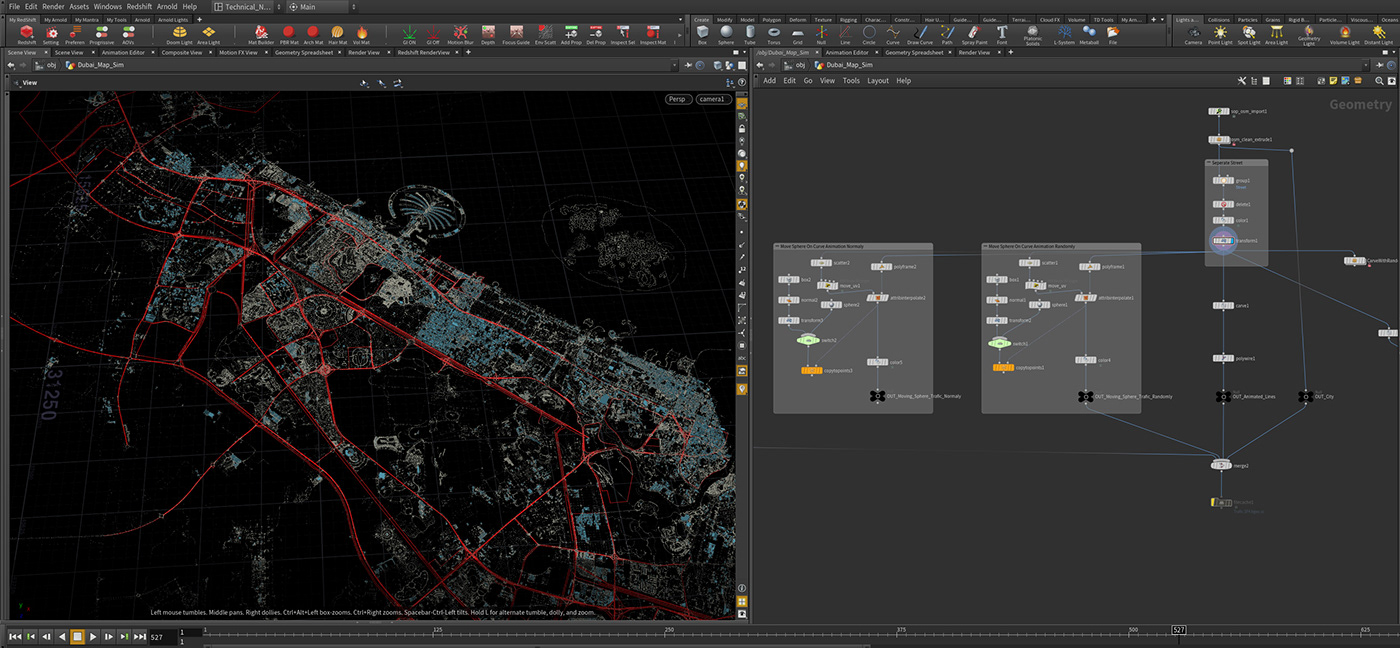This screenshot has height=648, width=1400.
Task: Switch to the Redshift RenderView tab
Action: [x=423, y=52]
